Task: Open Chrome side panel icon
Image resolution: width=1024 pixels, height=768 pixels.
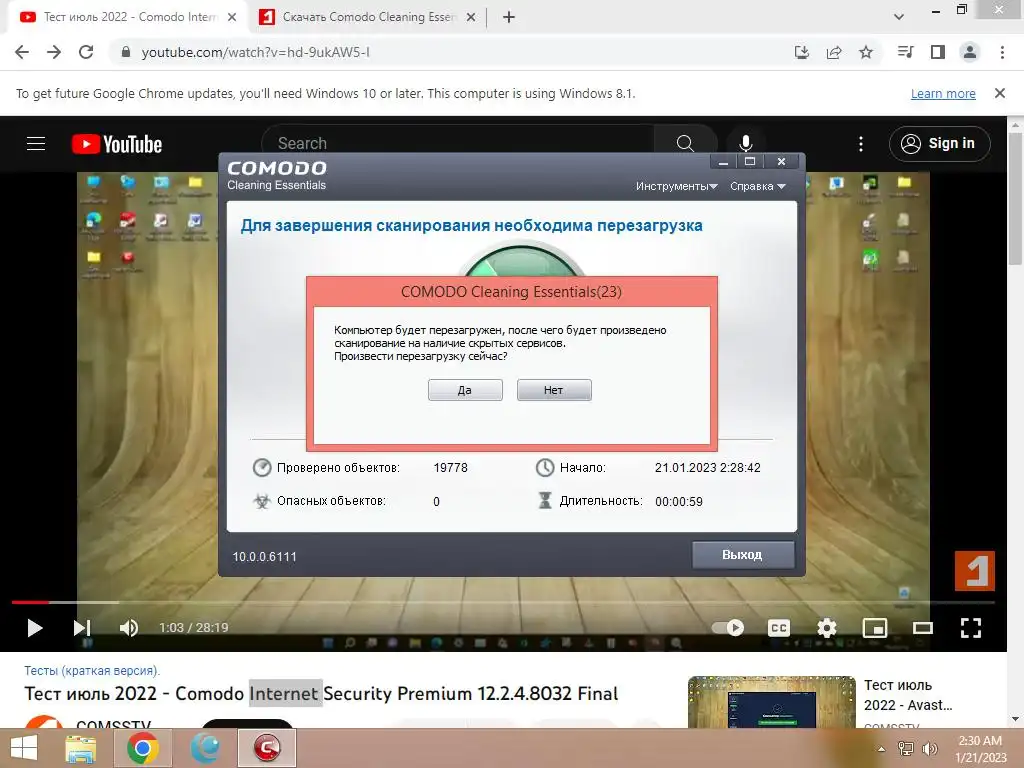Action: (x=938, y=52)
